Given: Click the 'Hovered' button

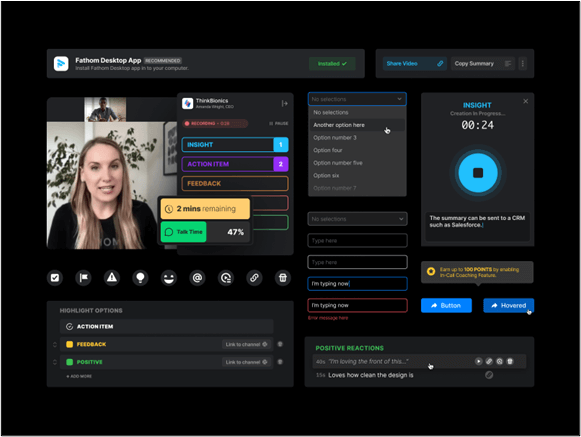Looking at the screenshot, I should pyautogui.click(x=508, y=305).
